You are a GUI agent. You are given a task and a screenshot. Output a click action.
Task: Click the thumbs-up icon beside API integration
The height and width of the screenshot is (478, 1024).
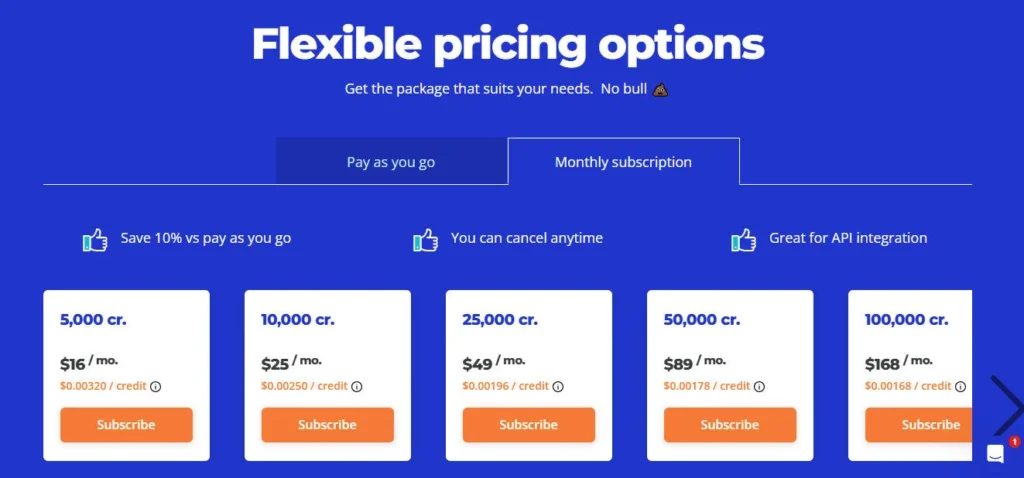(x=743, y=240)
